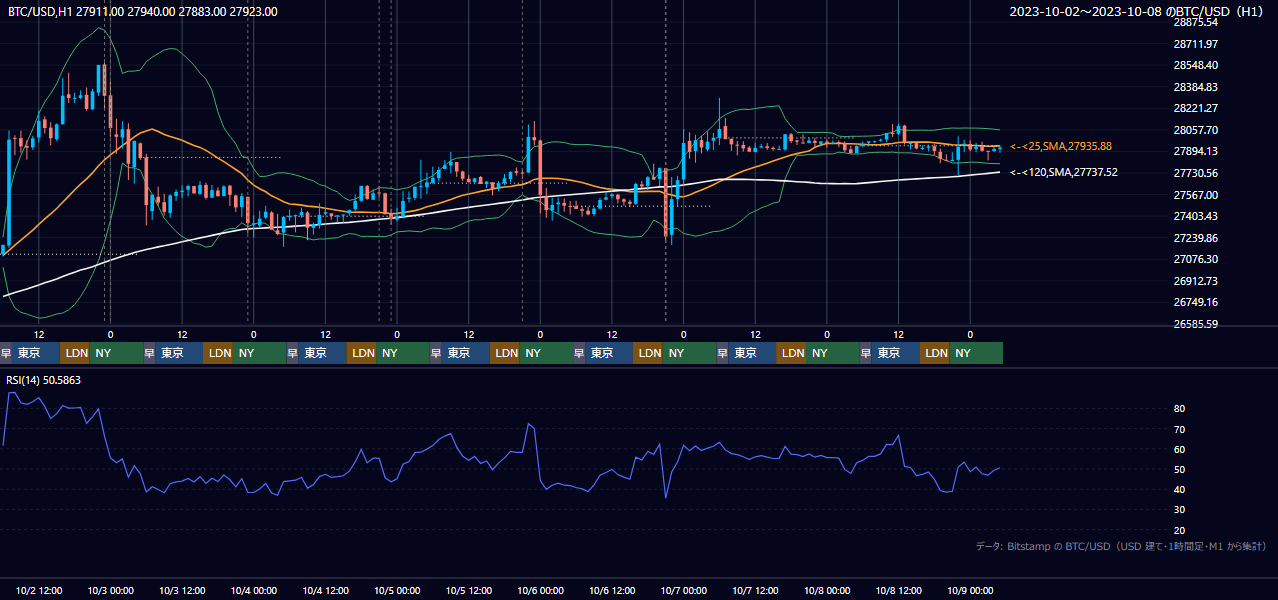
Task: Click price axis label 27730.56
Action: [x=1196, y=173]
